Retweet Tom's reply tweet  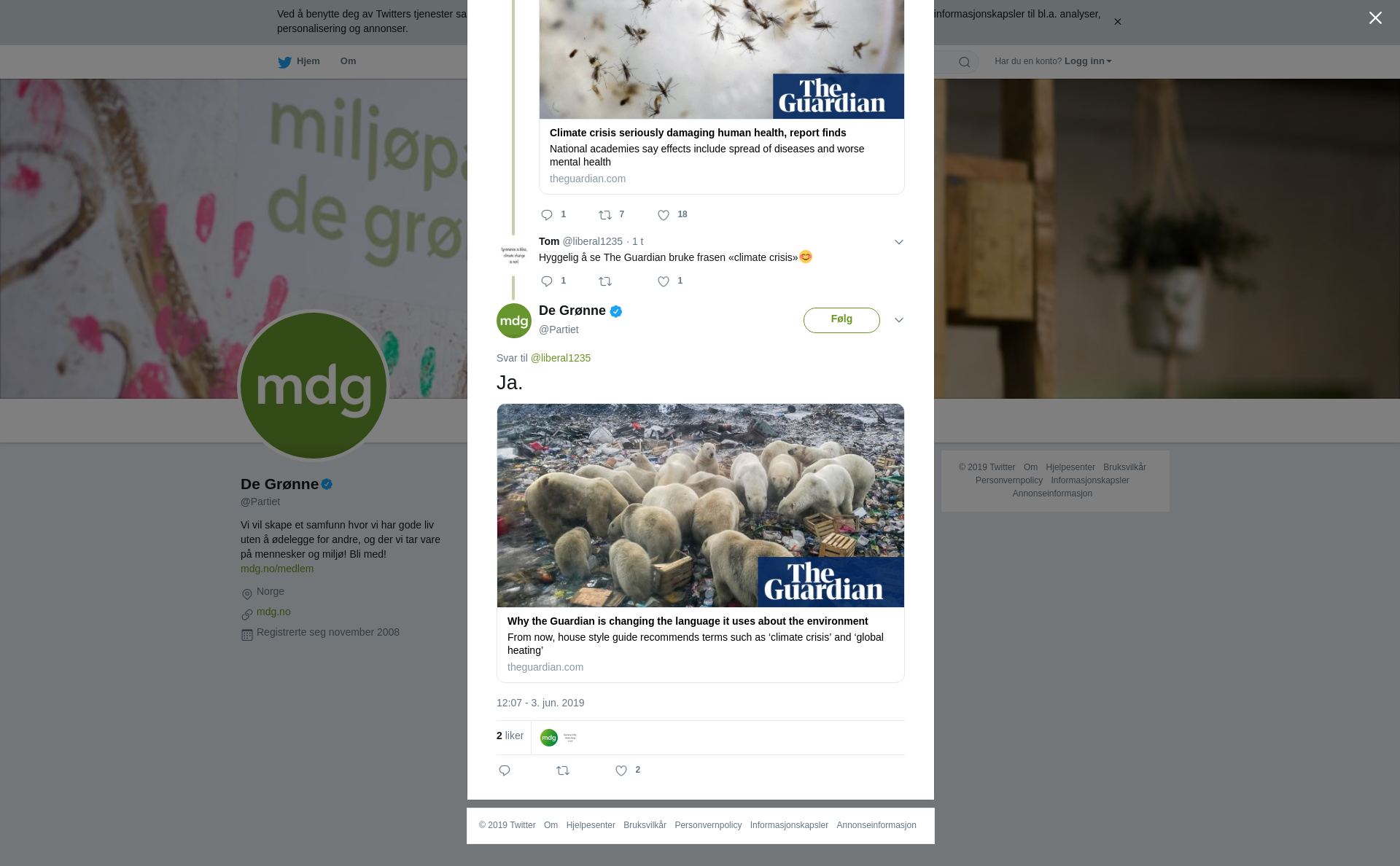click(605, 281)
